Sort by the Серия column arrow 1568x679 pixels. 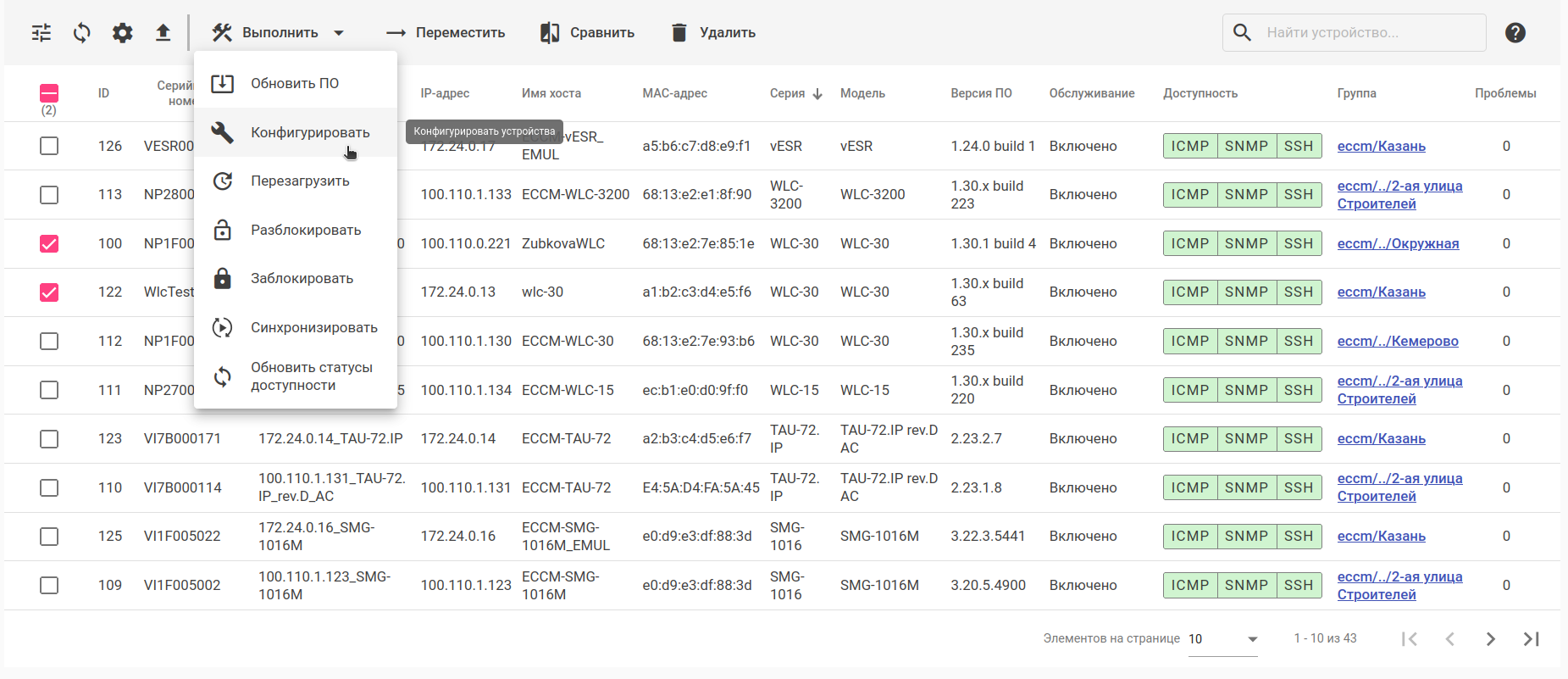[x=817, y=94]
